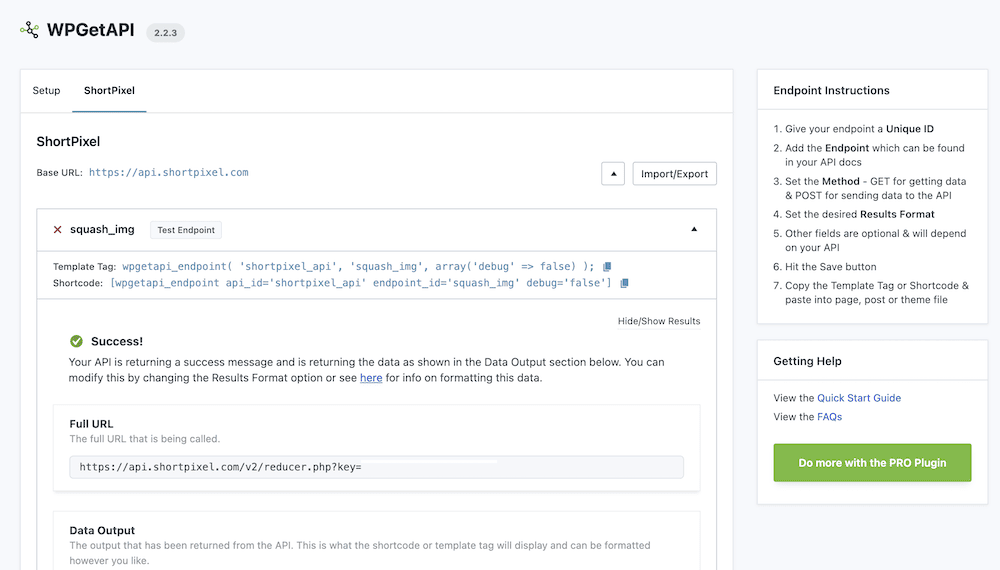Switch to the Setup tab
This screenshot has width=1000, height=570.
pos(47,91)
